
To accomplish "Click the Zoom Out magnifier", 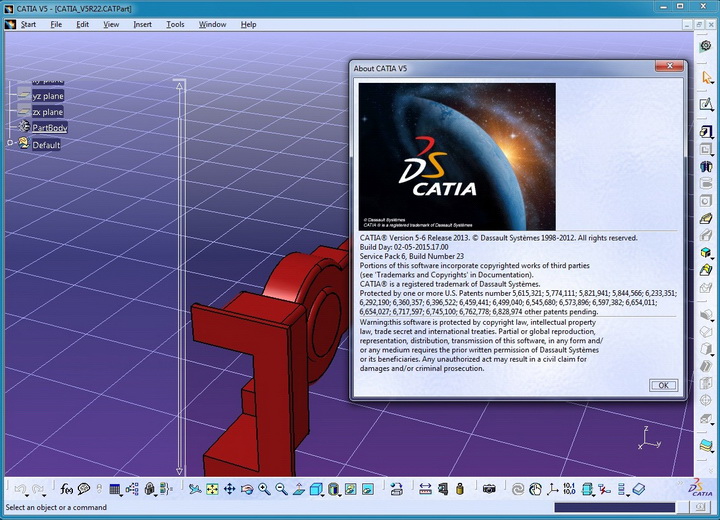I will (x=281, y=489).
